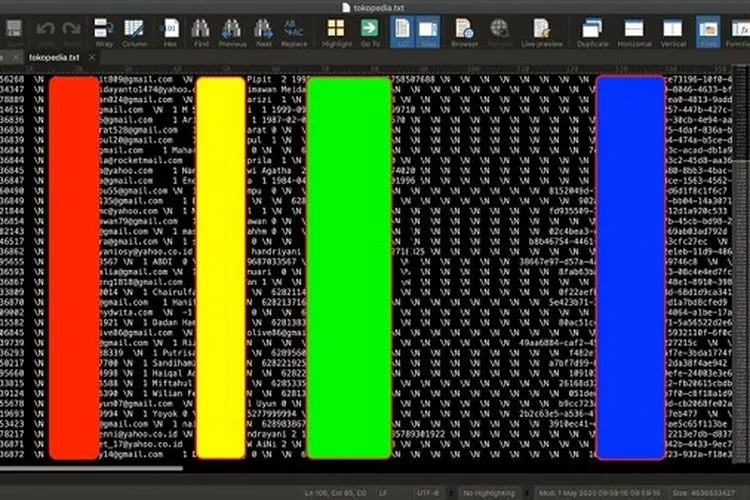Open the Find binoculars tool
The height and width of the screenshot is (500, 750).
coord(201,32)
